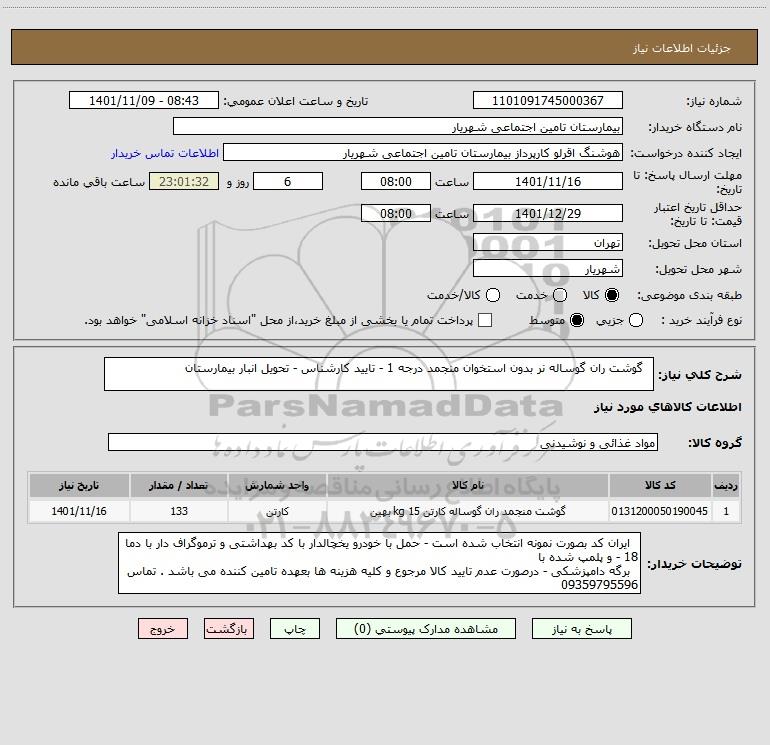Screen dimensions: 770x745
Task: Click the announcement date field 1401/11/09 - 08:43
Action: pos(143,100)
